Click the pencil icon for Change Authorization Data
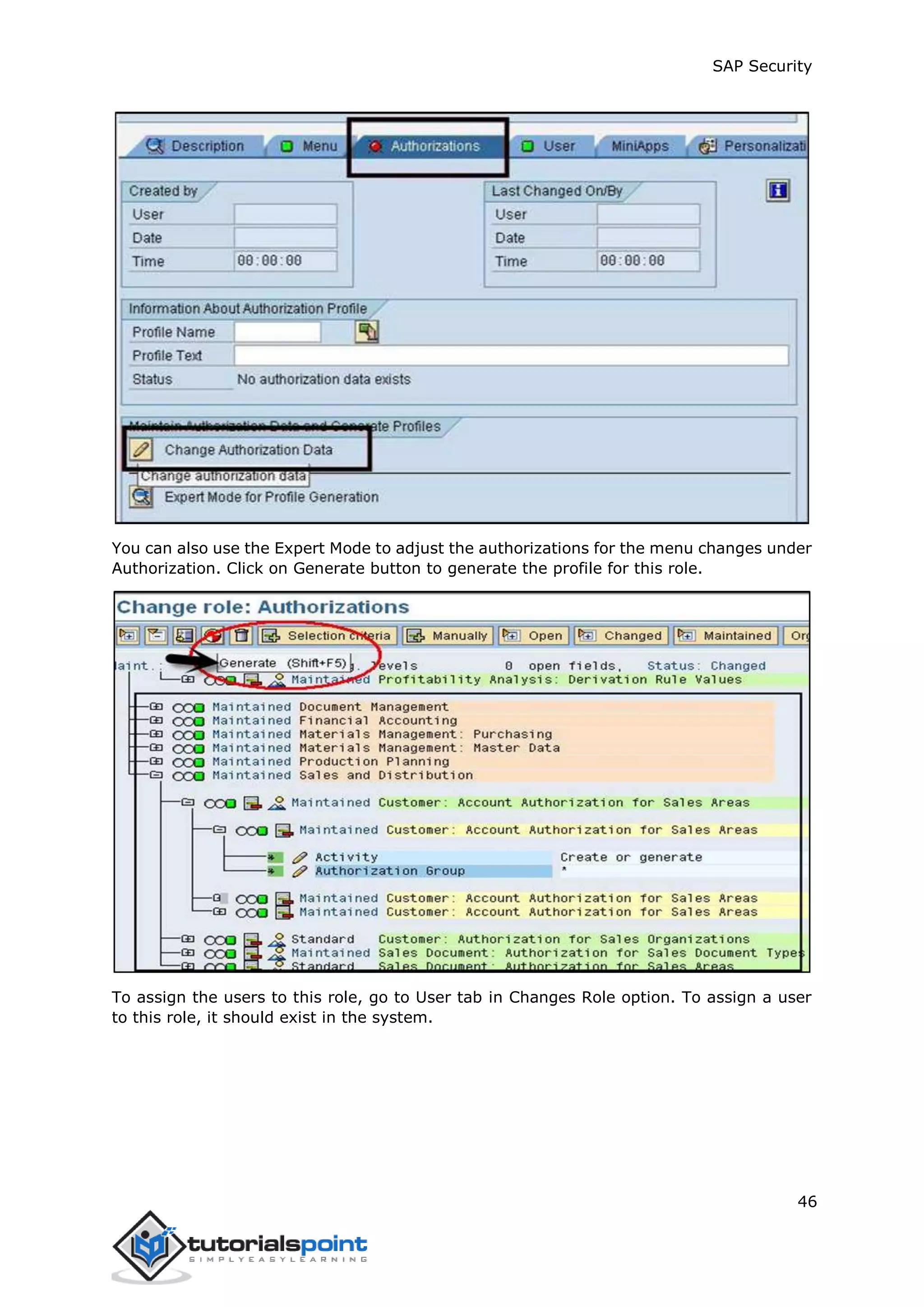Viewport: 924px width, 1307px height. coord(141,450)
